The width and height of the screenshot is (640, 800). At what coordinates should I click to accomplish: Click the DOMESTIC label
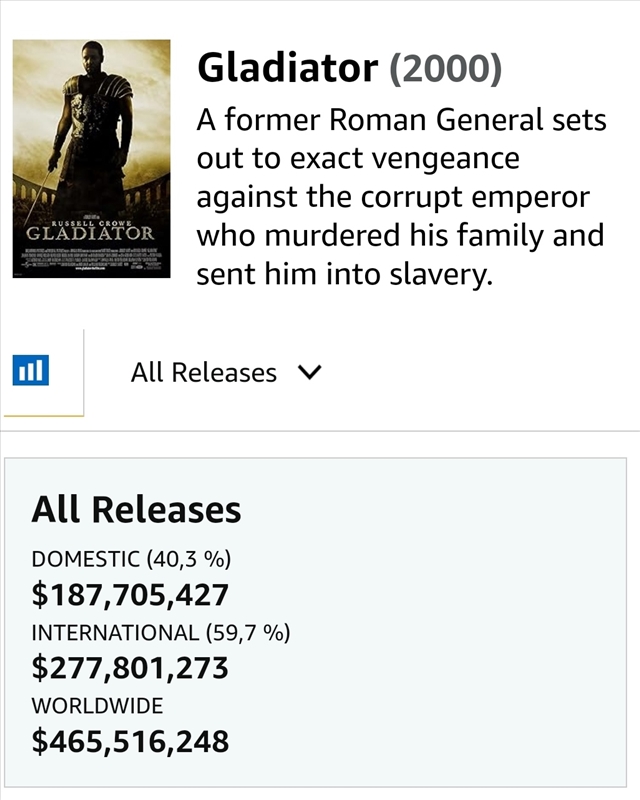coord(88,559)
